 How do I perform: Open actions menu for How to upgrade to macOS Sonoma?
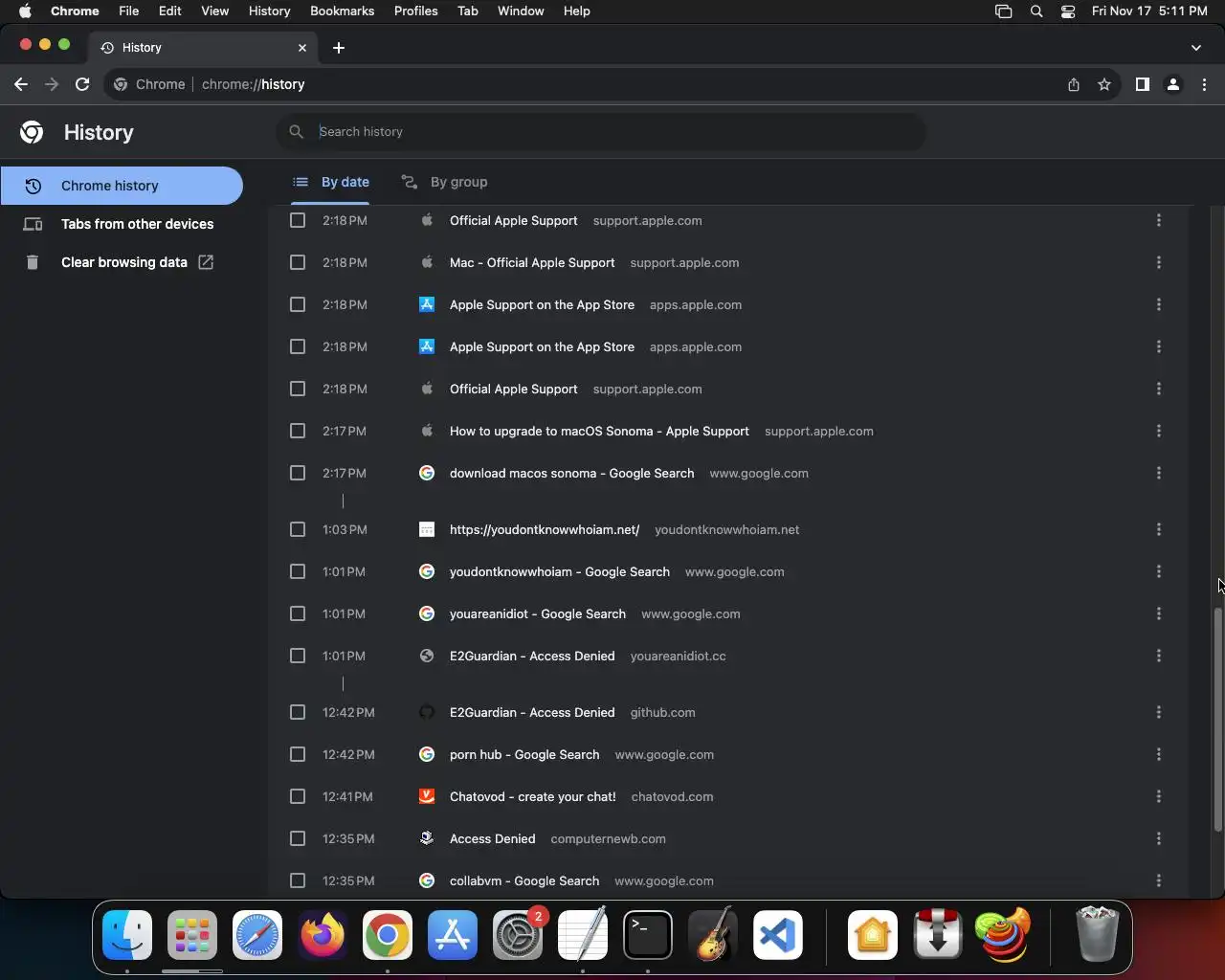[1159, 431]
